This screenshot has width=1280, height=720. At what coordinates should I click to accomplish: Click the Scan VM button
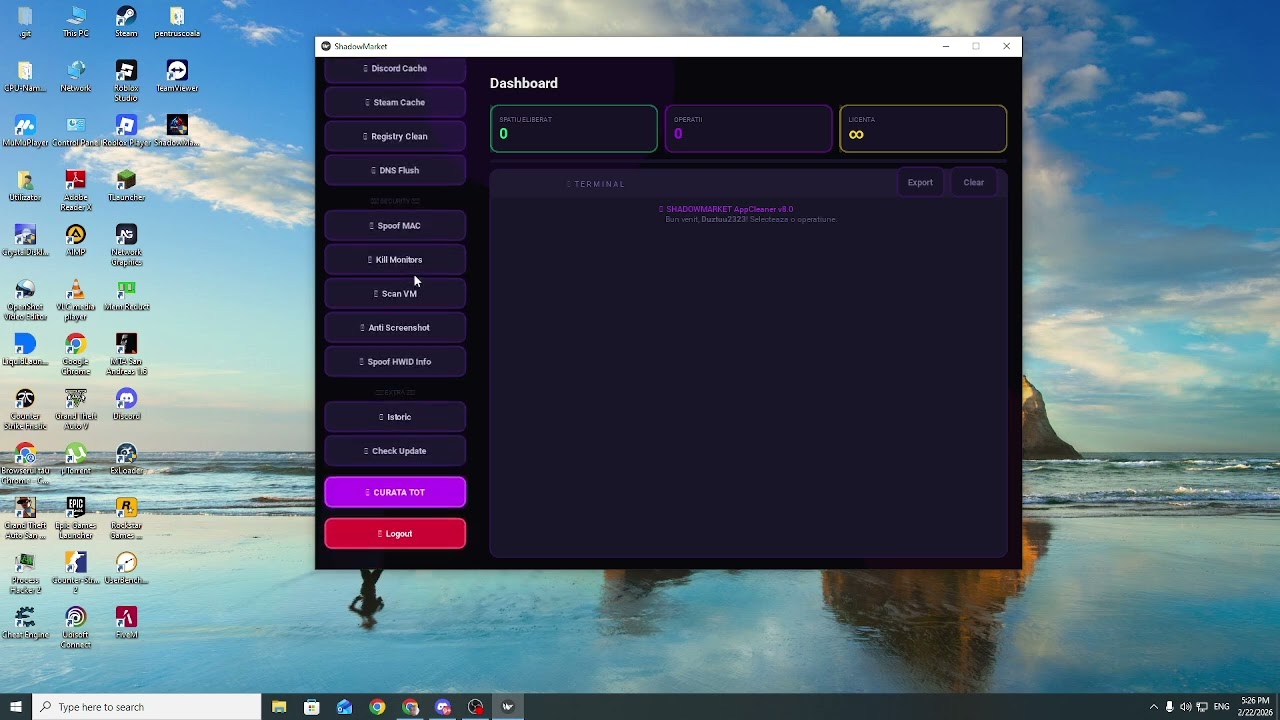point(395,294)
